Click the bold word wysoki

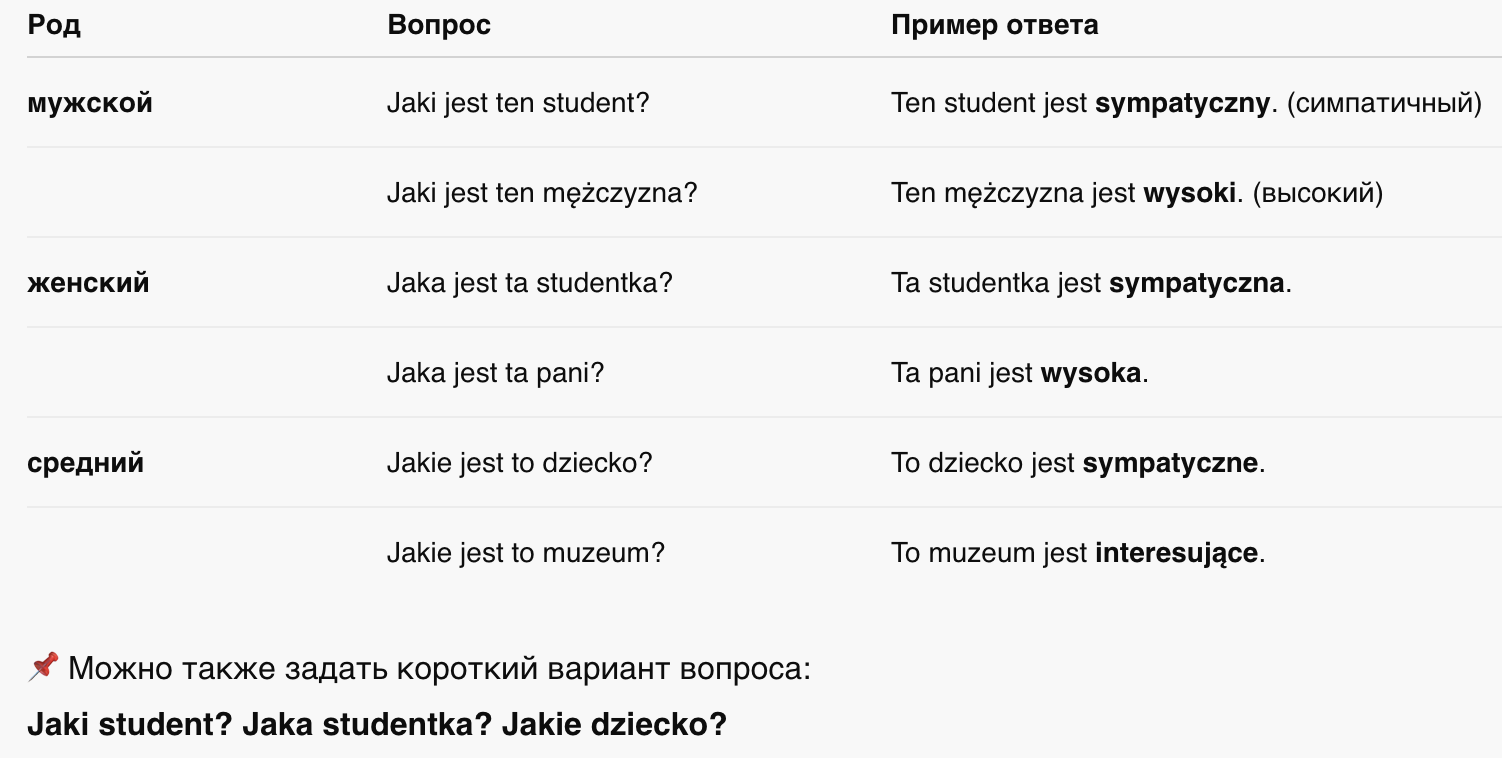pyautogui.click(x=1190, y=194)
